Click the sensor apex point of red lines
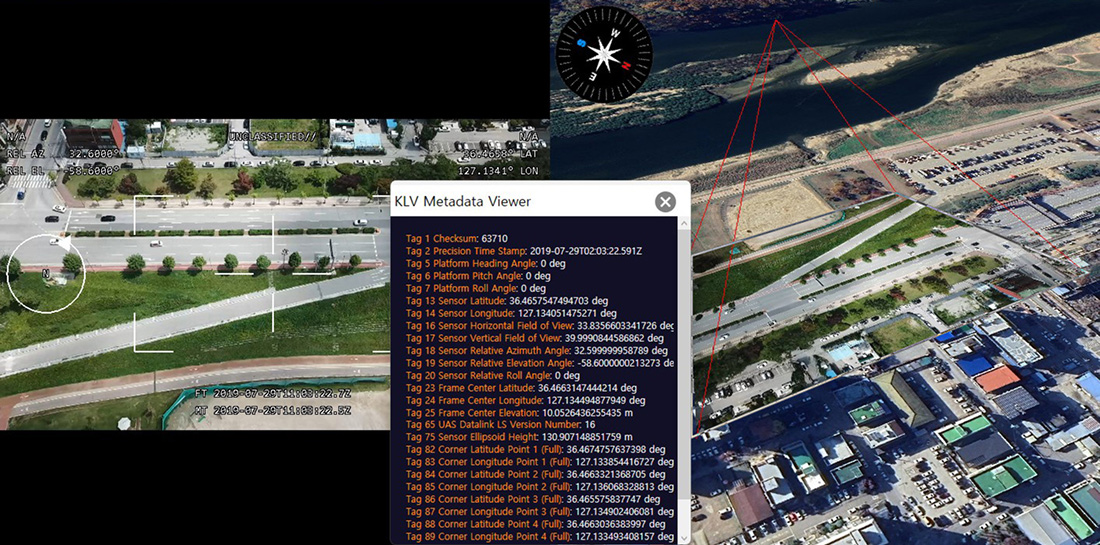The height and width of the screenshot is (545, 1100). coord(774,22)
